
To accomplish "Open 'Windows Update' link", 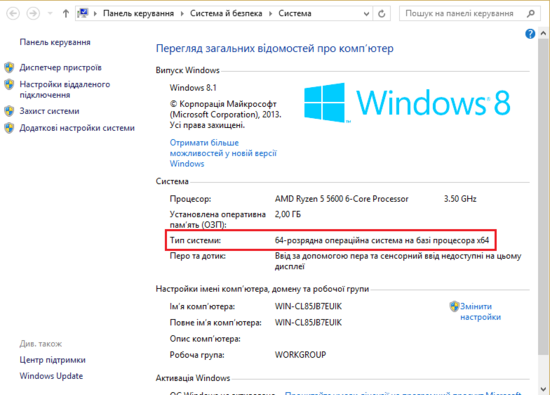I will [x=51, y=376].
